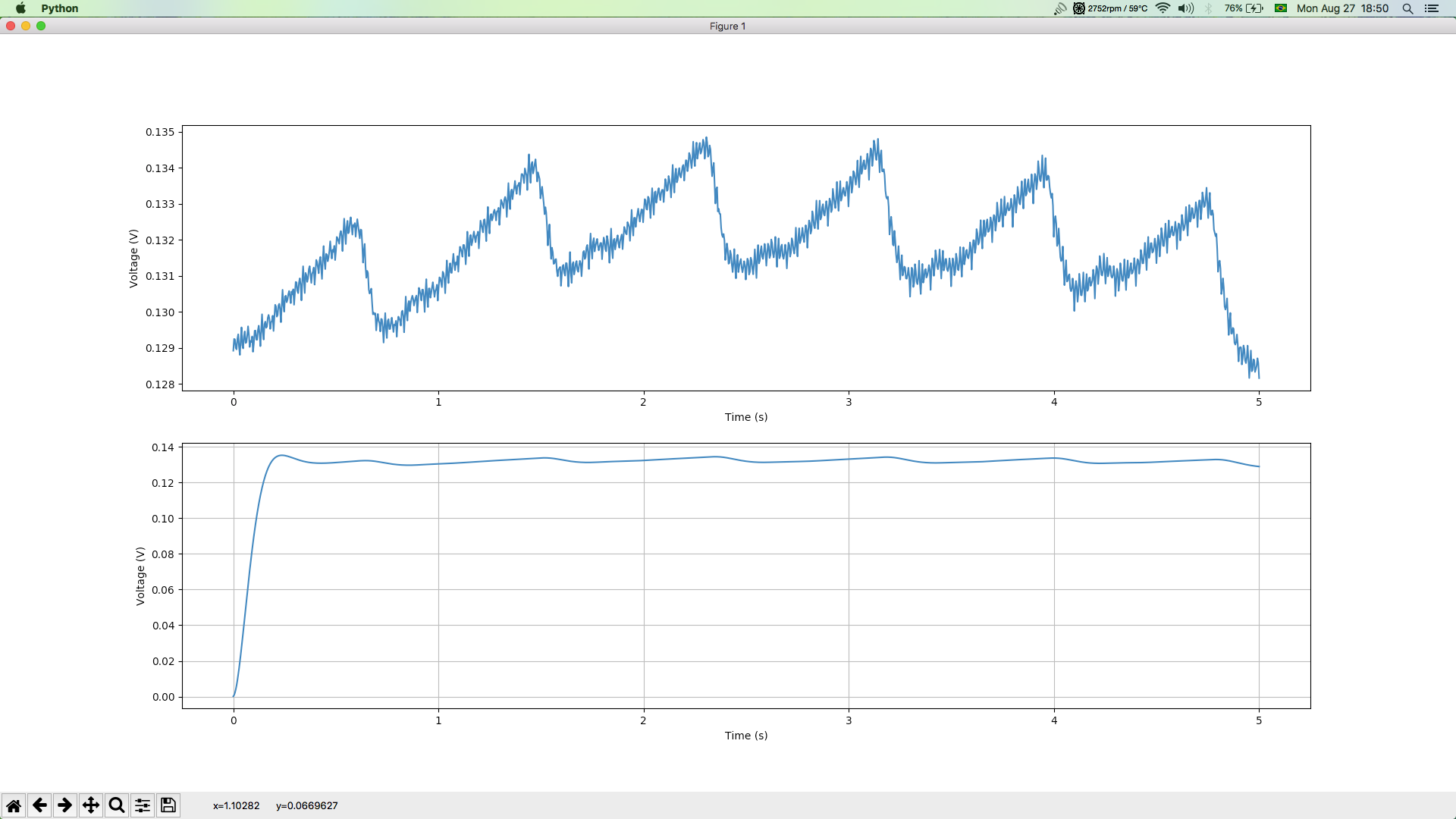The image size is (1456, 819).
Task: Click the 0.00 tick on the bottom plot
Action: pos(163,697)
